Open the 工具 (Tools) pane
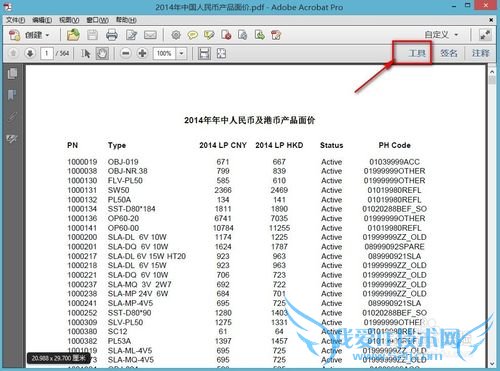Screen dimensions: 500x371 [417, 53]
